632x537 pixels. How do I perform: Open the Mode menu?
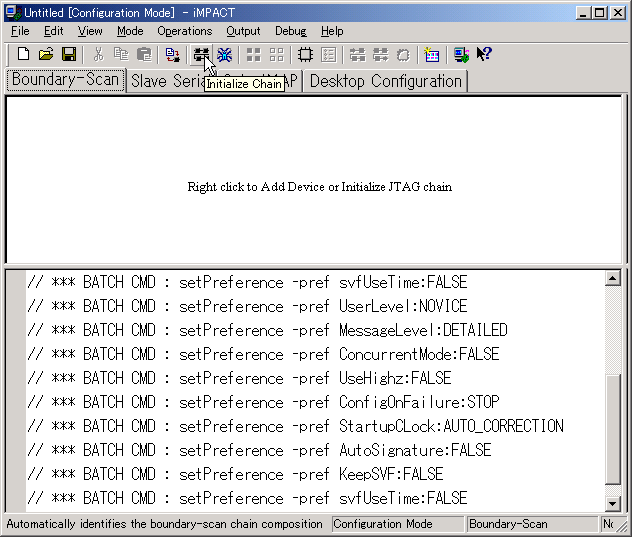click(x=130, y=31)
